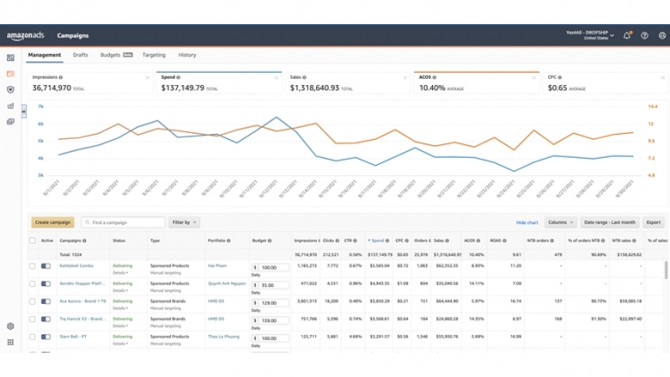Screen dimensions: 670x377
Task: Click the search icon in Find a campaign
Action: coord(88,222)
